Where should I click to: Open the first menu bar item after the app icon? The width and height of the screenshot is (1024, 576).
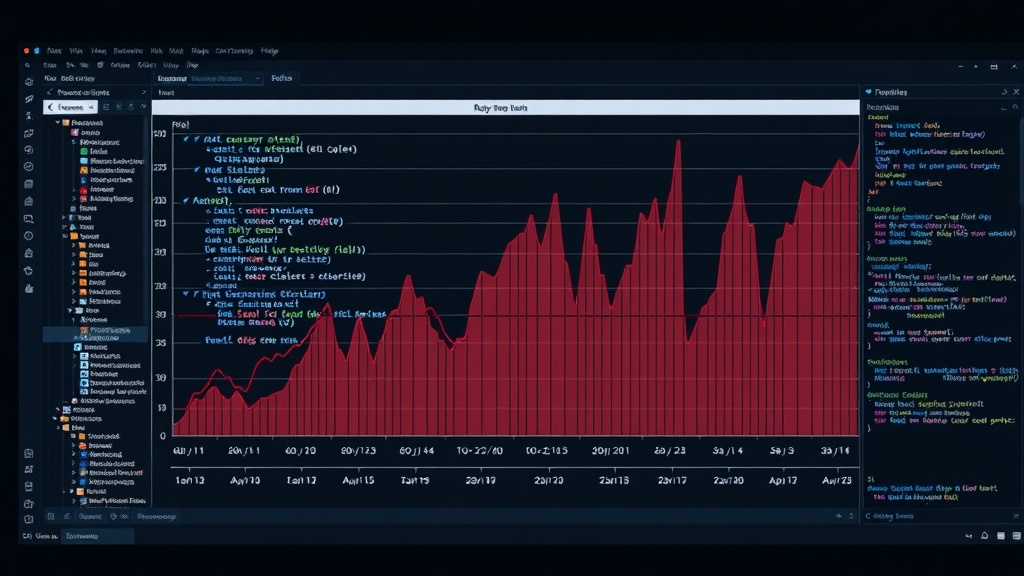[54, 50]
